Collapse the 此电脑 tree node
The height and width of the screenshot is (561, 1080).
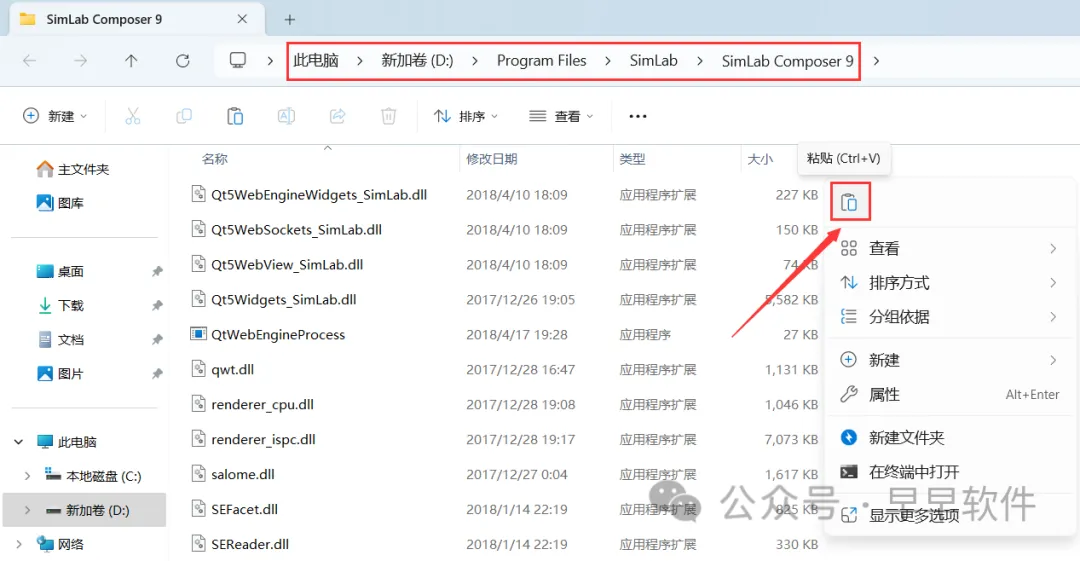[19, 442]
